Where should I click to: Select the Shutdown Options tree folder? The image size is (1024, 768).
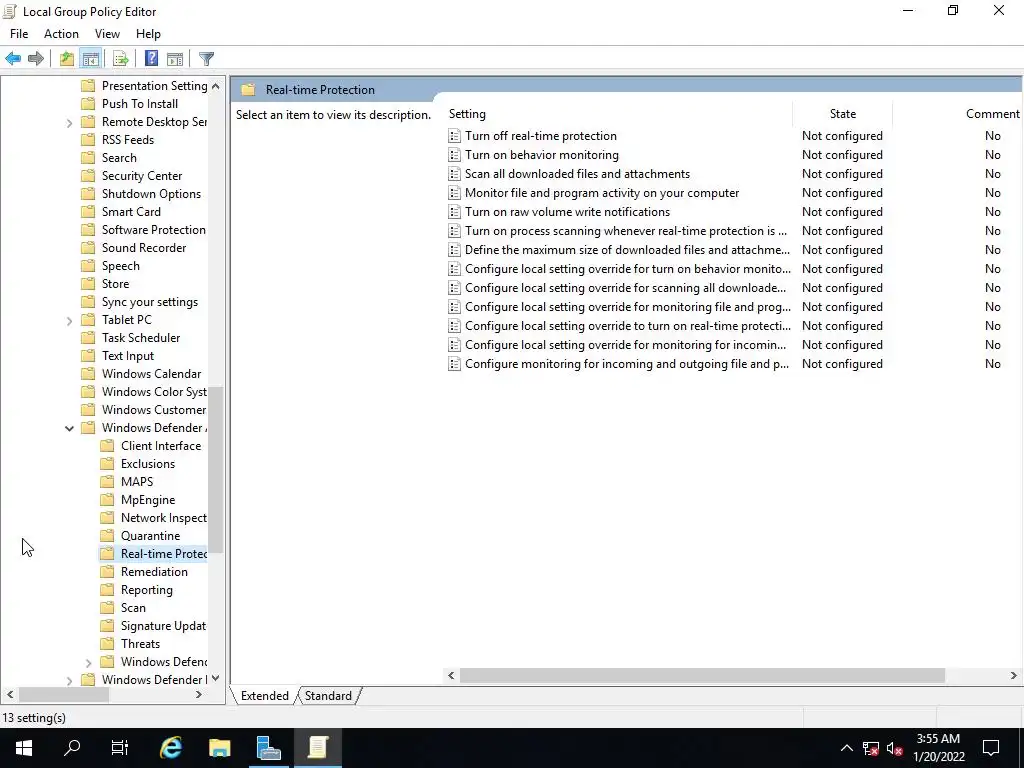point(152,194)
